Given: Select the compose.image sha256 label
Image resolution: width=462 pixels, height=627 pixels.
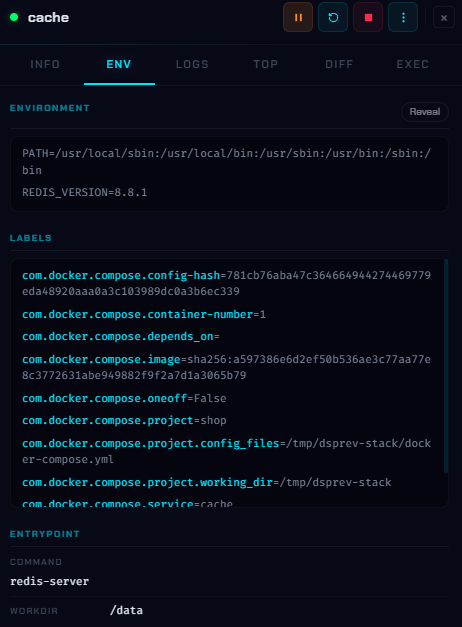Looking at the screenshot, I should click(x=226, y=367).
